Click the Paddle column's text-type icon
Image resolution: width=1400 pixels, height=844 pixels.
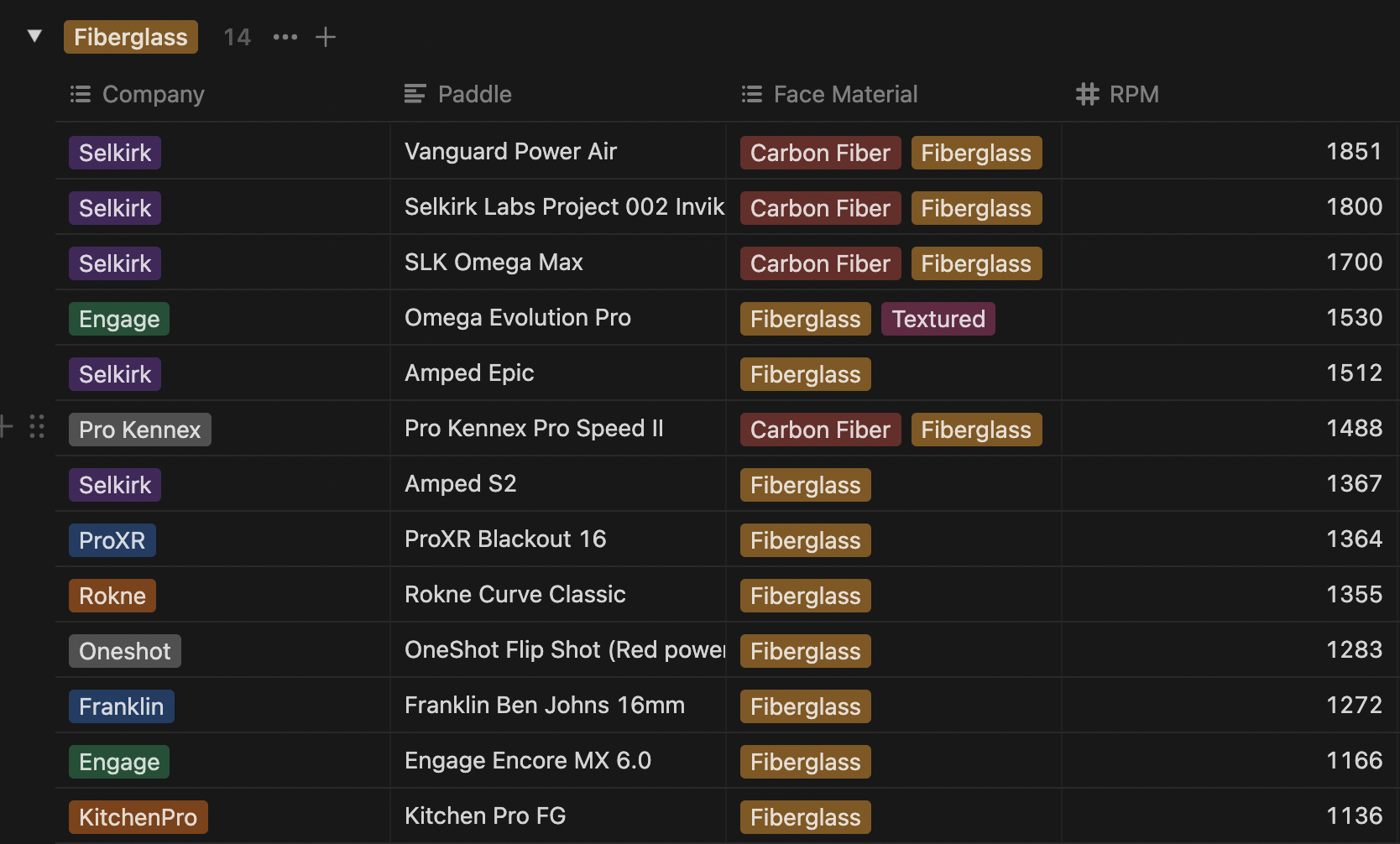[x=414, y=94]
